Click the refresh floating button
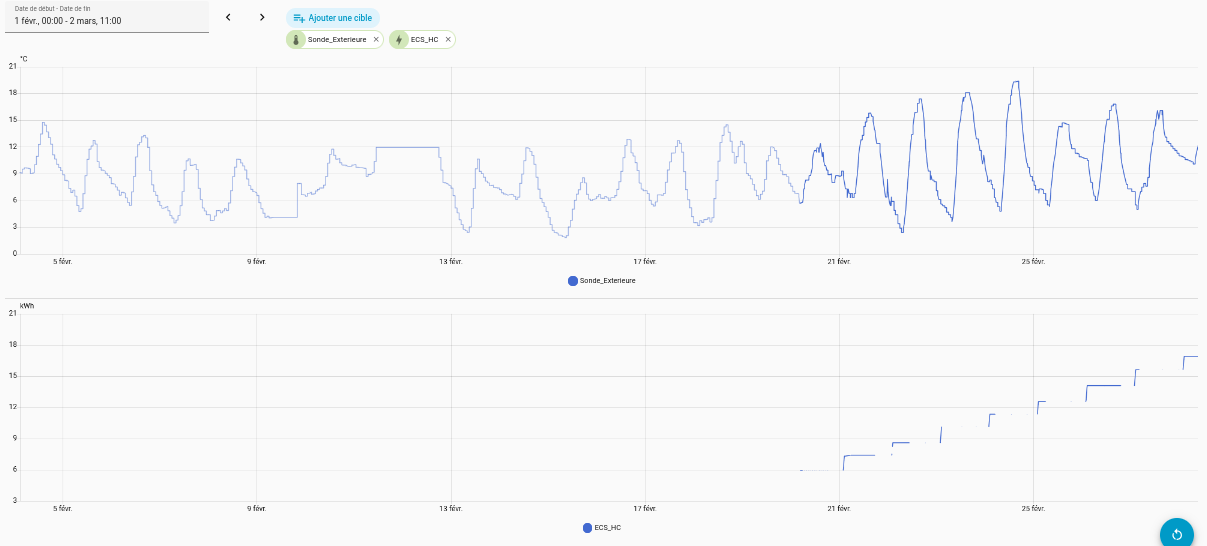 (x=1176, y=533)
